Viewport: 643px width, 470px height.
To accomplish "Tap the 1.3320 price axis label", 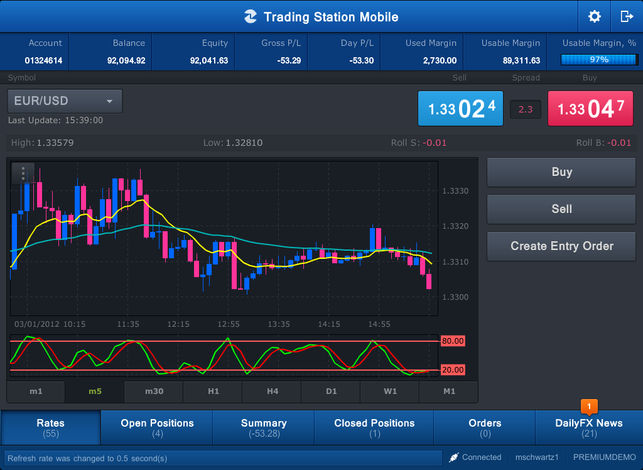I will [455, 226].
